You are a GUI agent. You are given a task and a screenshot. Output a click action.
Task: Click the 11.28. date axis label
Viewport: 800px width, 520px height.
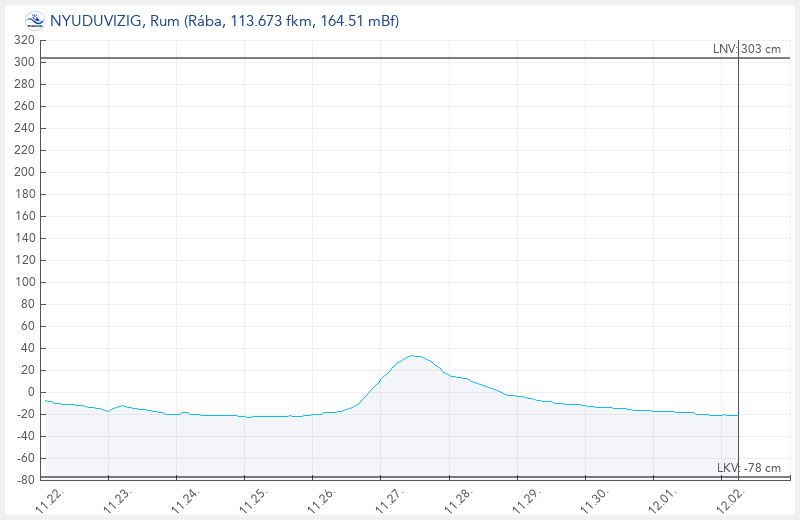tap(458, 501)
